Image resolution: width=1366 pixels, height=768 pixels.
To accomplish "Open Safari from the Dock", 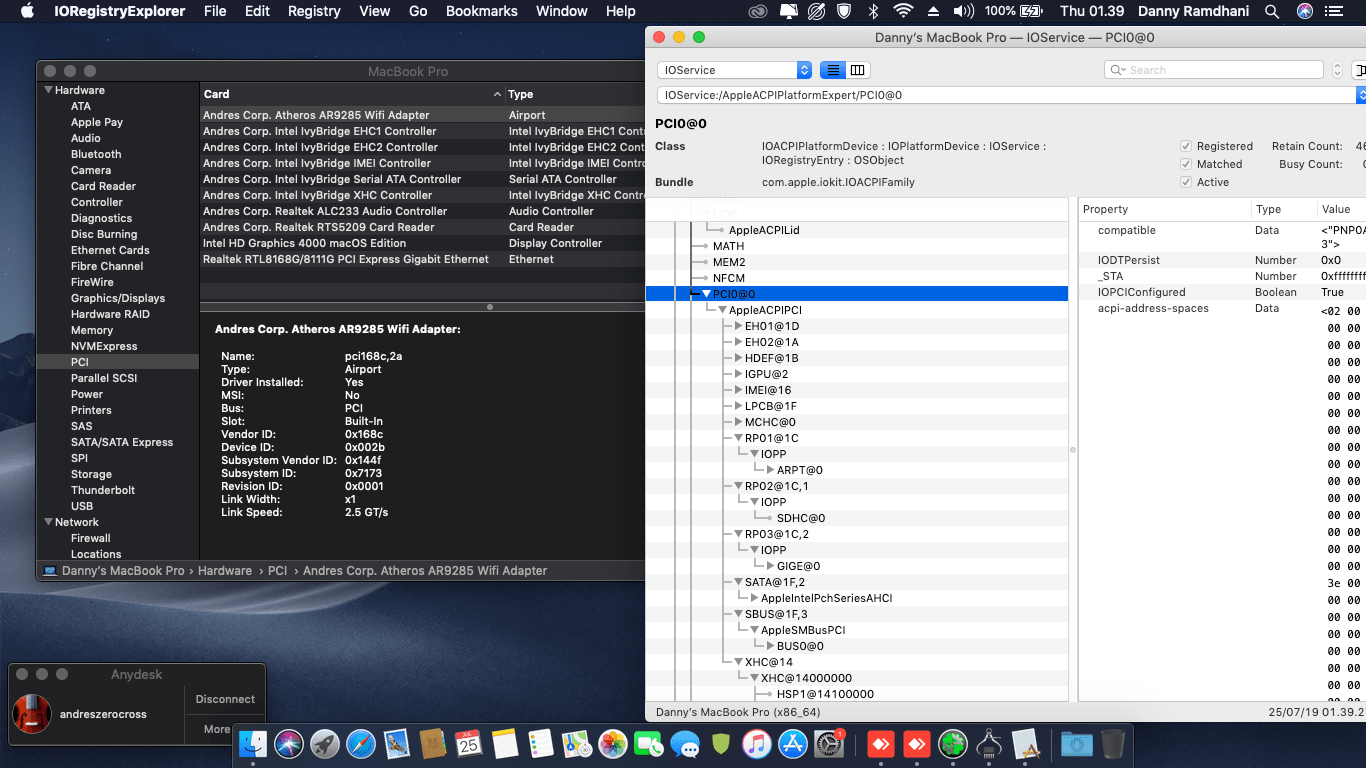I will click(x=361, y=743).
